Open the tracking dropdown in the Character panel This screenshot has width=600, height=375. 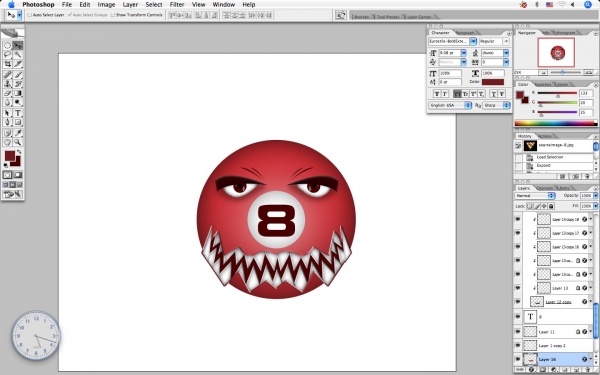click(506, 62)
